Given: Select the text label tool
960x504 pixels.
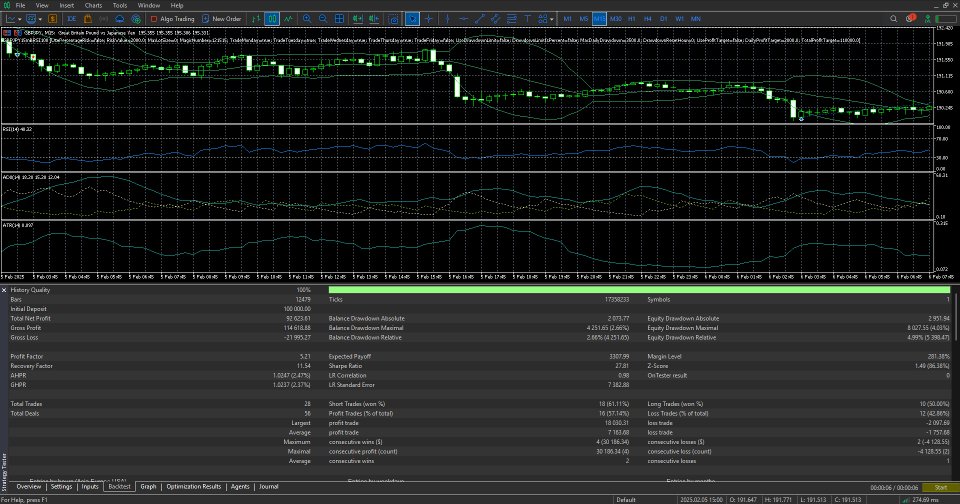Looking at the screenshot, I should click(527, 19).
